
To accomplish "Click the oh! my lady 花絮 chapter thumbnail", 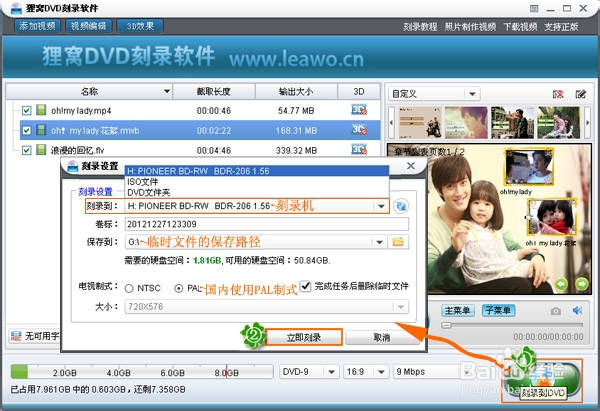I will point(551,217).
